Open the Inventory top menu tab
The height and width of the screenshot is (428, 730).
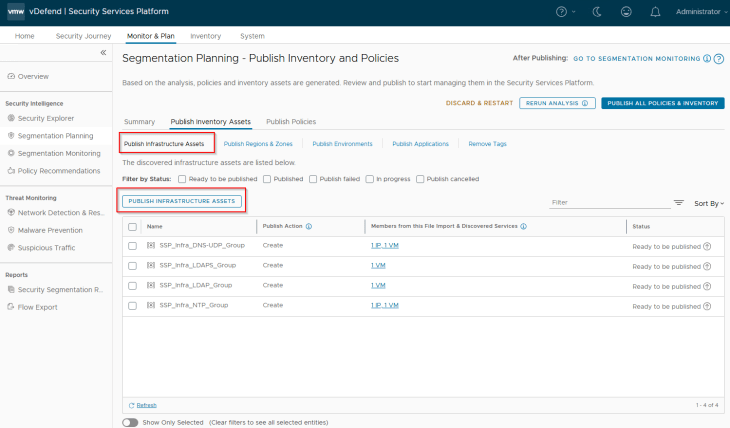coord(205,35)
